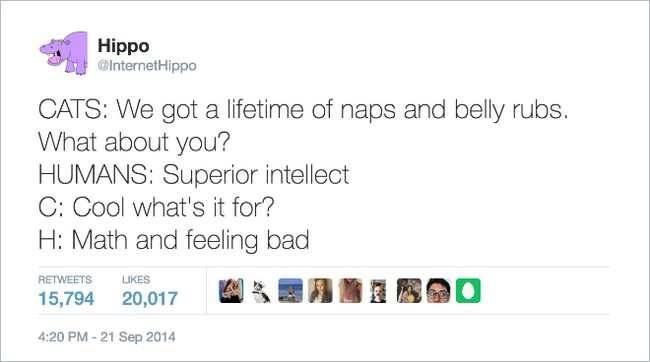
Task: Open the reddish-pink fifth liker avatar
Action: (x=350, y=291)
